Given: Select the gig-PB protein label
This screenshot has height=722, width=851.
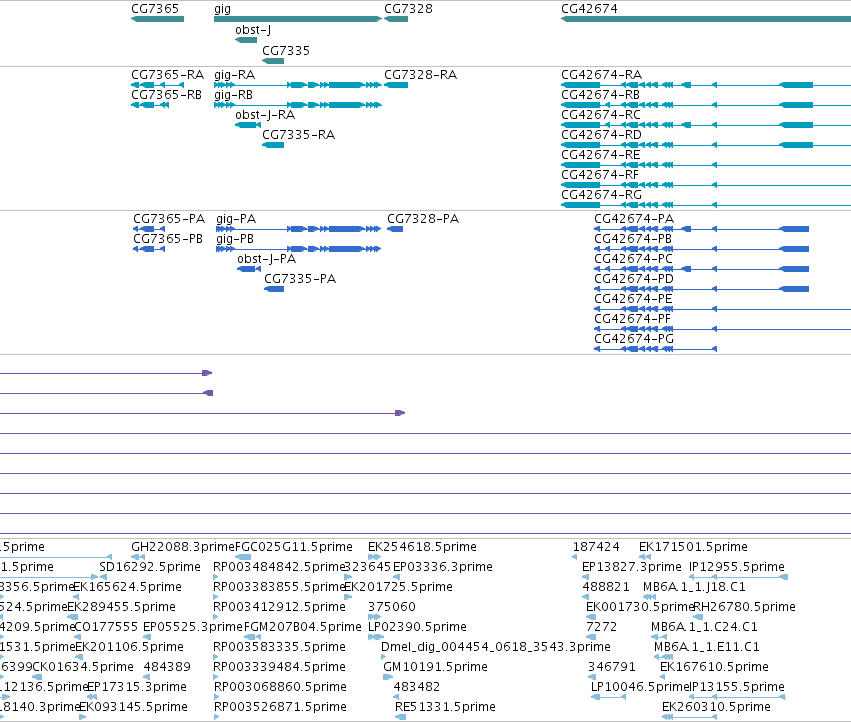Looking at the screenshot, I should pyautogui.click(x=235, y=239).
